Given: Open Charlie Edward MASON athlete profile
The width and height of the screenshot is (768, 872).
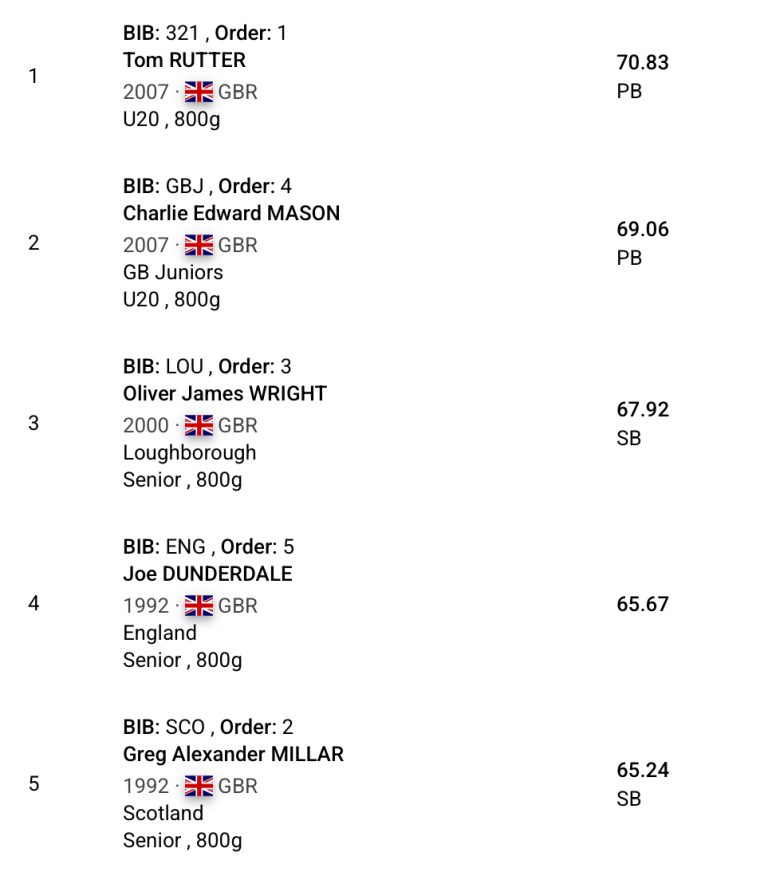Looking at the screenshot, I should tap(231, 213).
